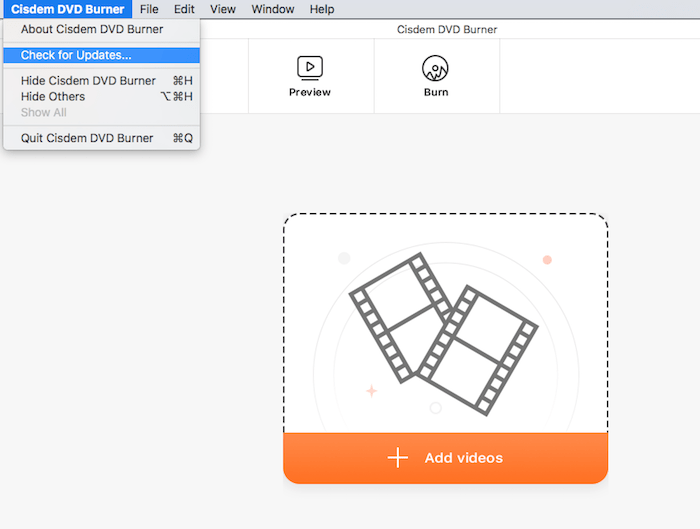
Task: Close the Cisdem DVD Burner app menu
Action: click(x=67, y=9)
